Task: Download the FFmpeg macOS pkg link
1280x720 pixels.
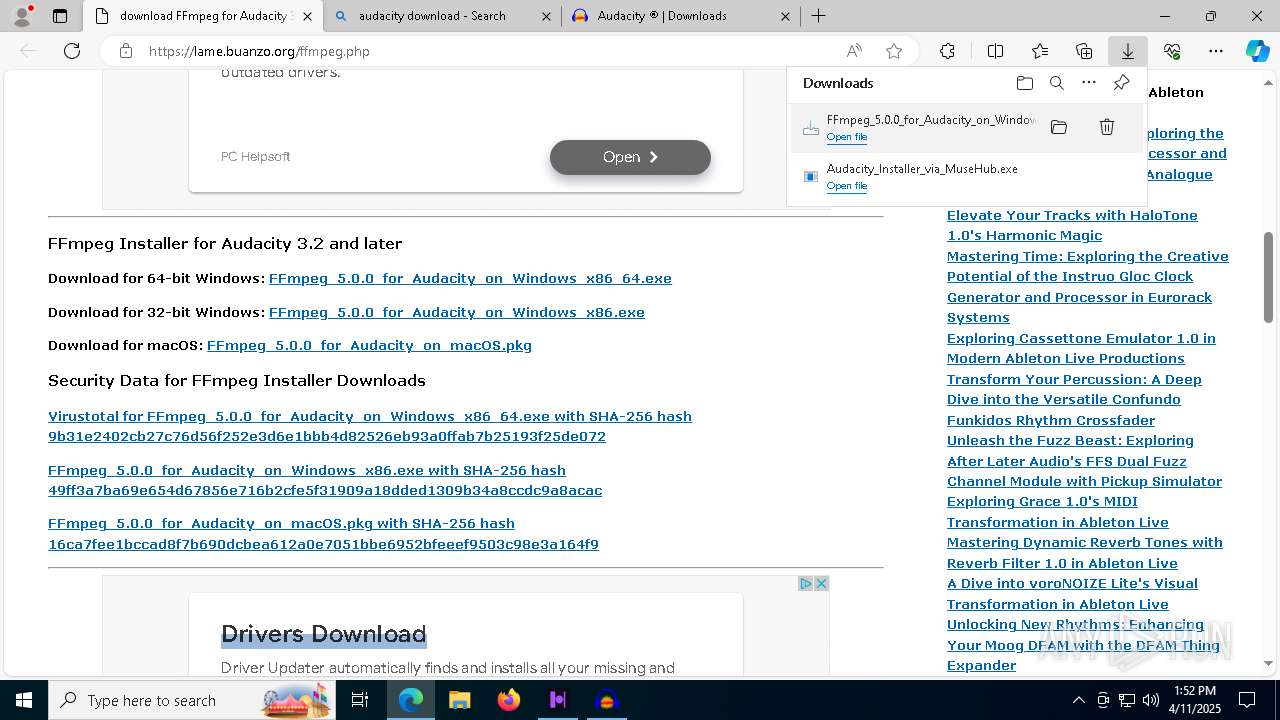Action: [369, 345]
